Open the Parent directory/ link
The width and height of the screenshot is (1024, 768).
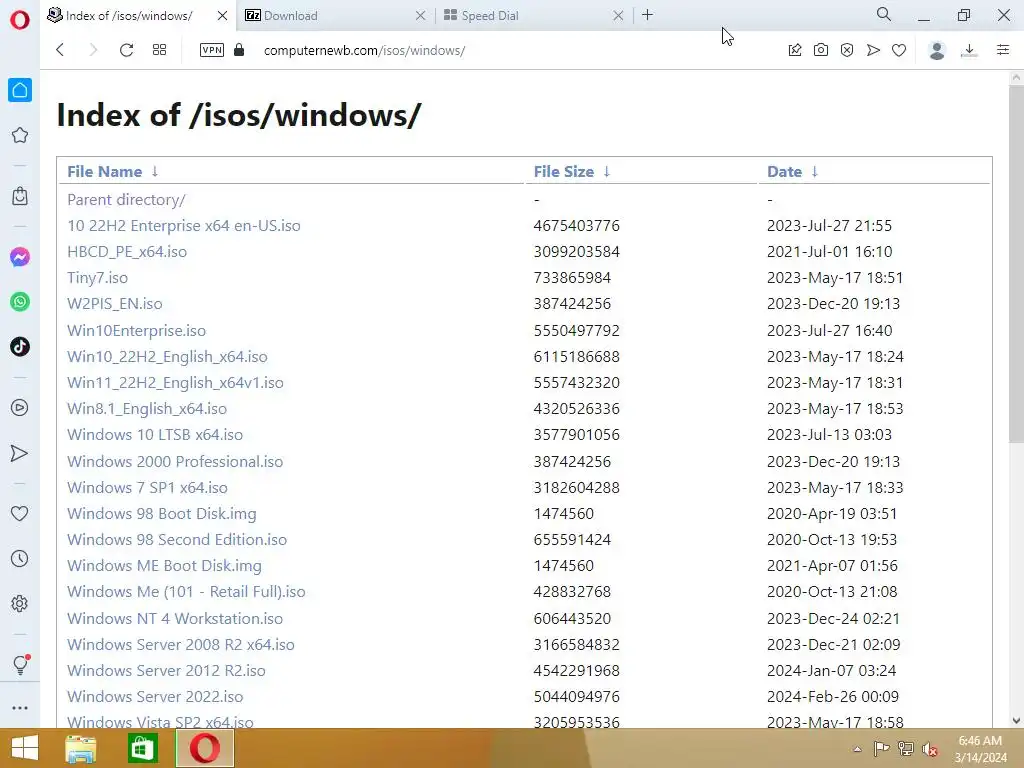pyautogui.click(x=126, y=200)
